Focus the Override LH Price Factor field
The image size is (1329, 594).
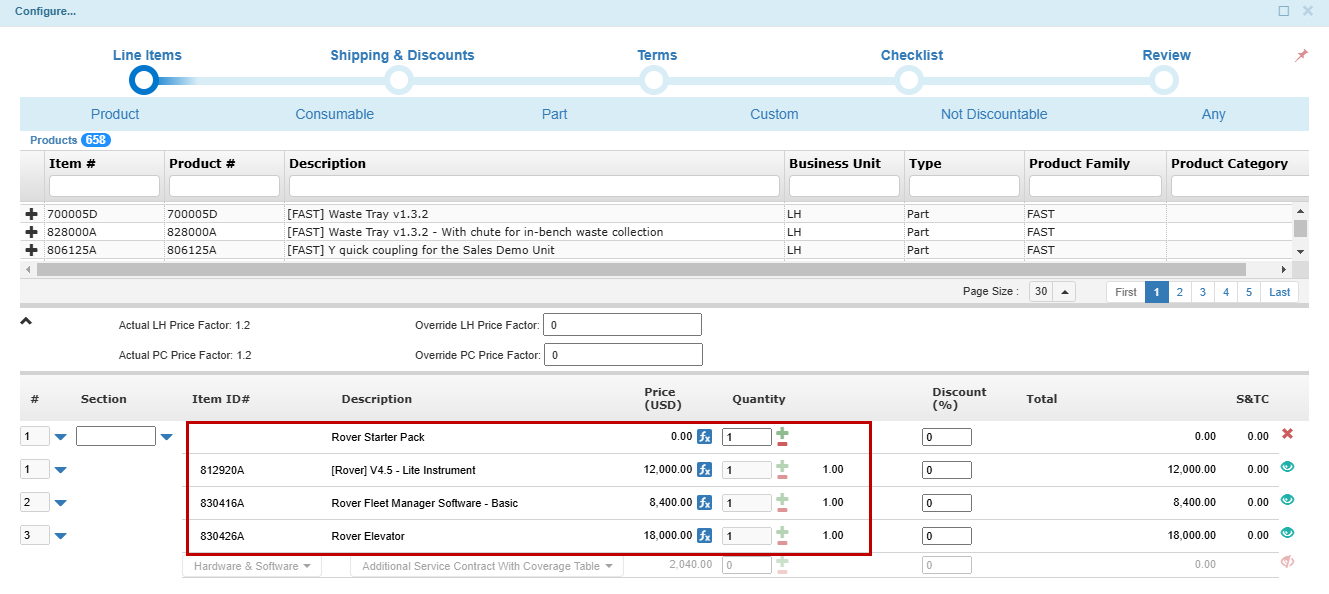coord(622,325)
